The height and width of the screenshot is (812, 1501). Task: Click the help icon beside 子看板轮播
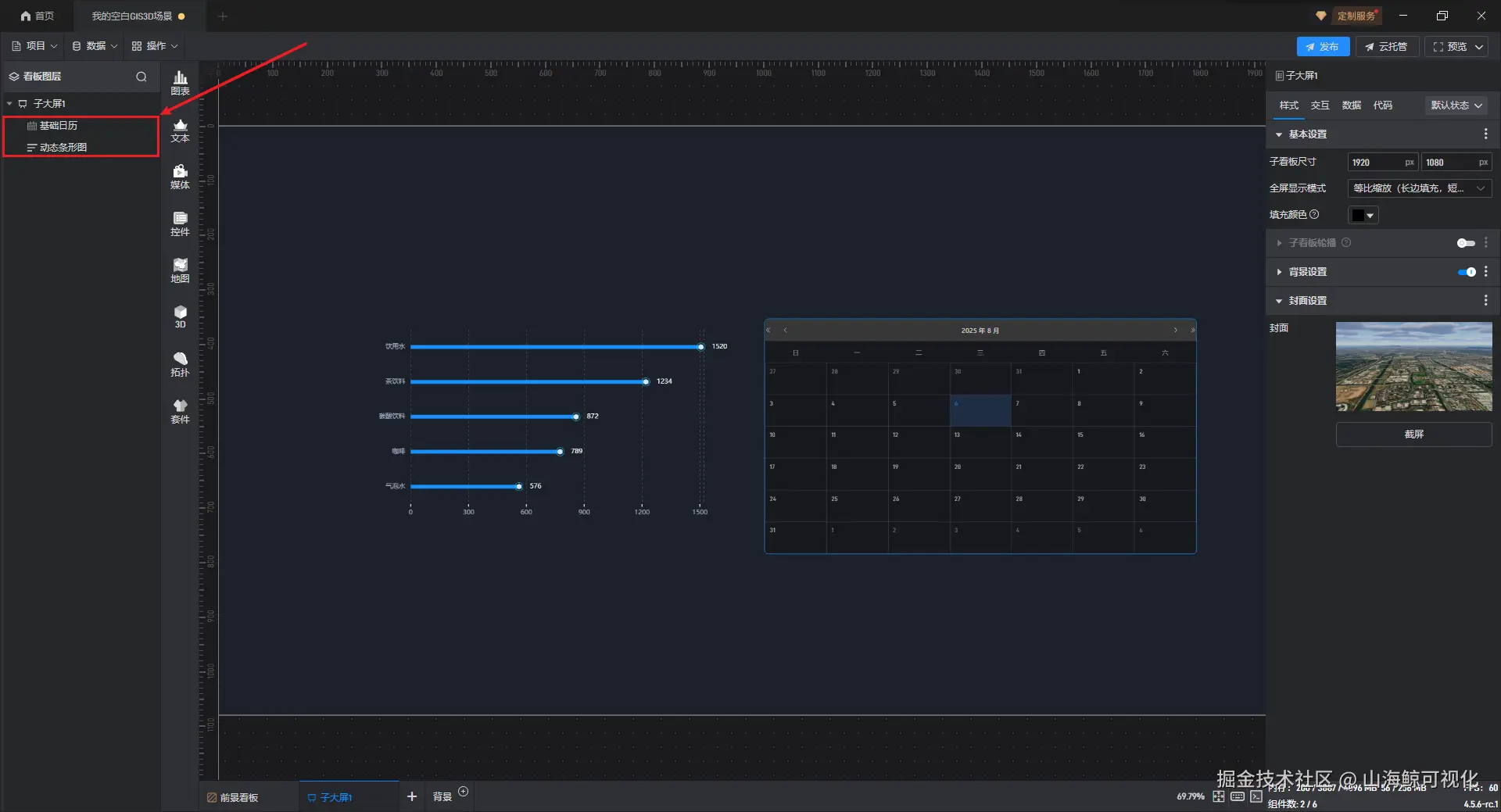click(1346, 243)
